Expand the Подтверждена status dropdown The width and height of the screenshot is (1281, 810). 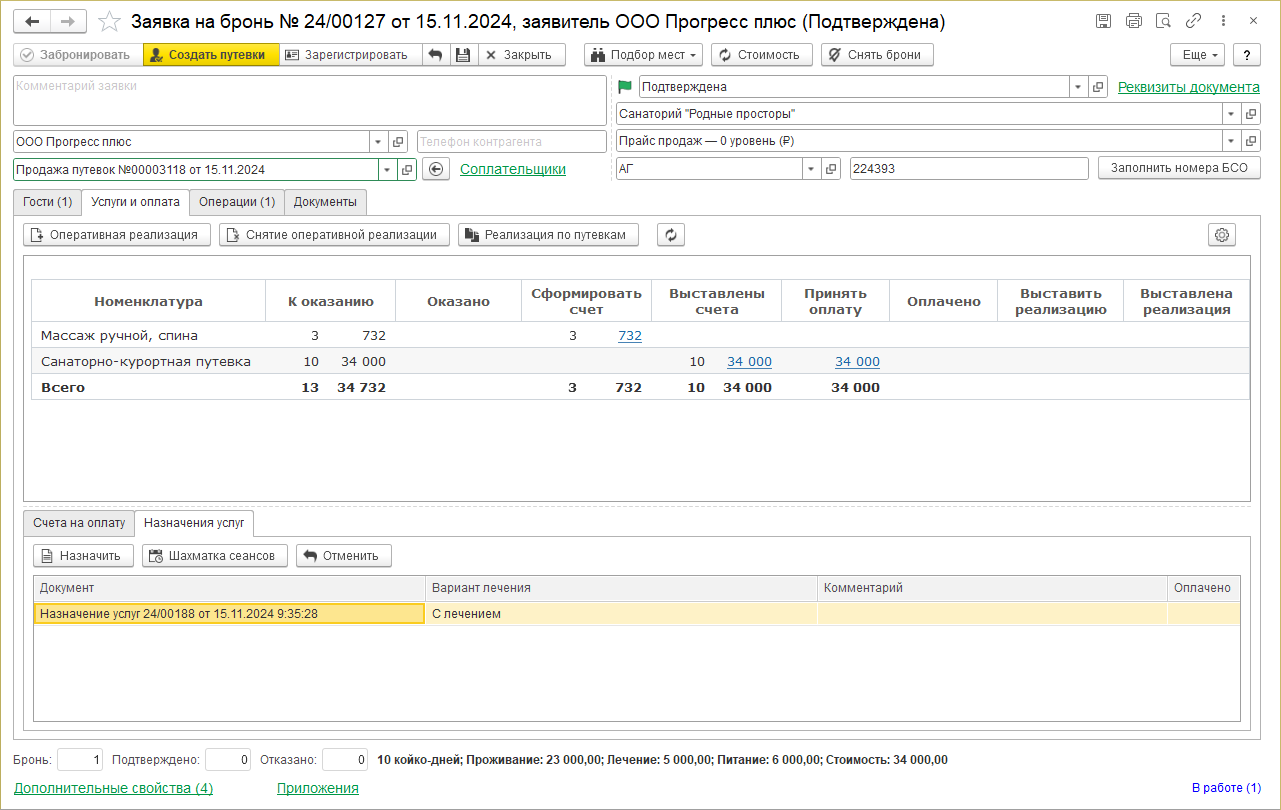coord(1078,87)
